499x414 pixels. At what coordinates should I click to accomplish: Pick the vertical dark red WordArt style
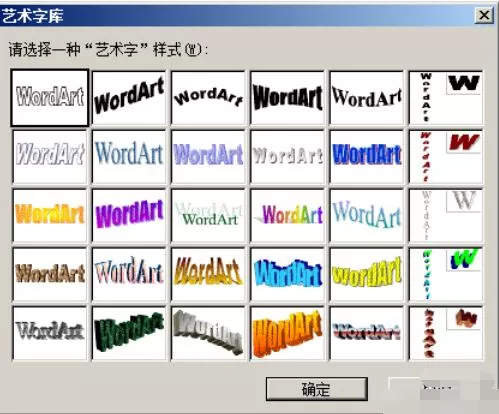pos(446,156)
